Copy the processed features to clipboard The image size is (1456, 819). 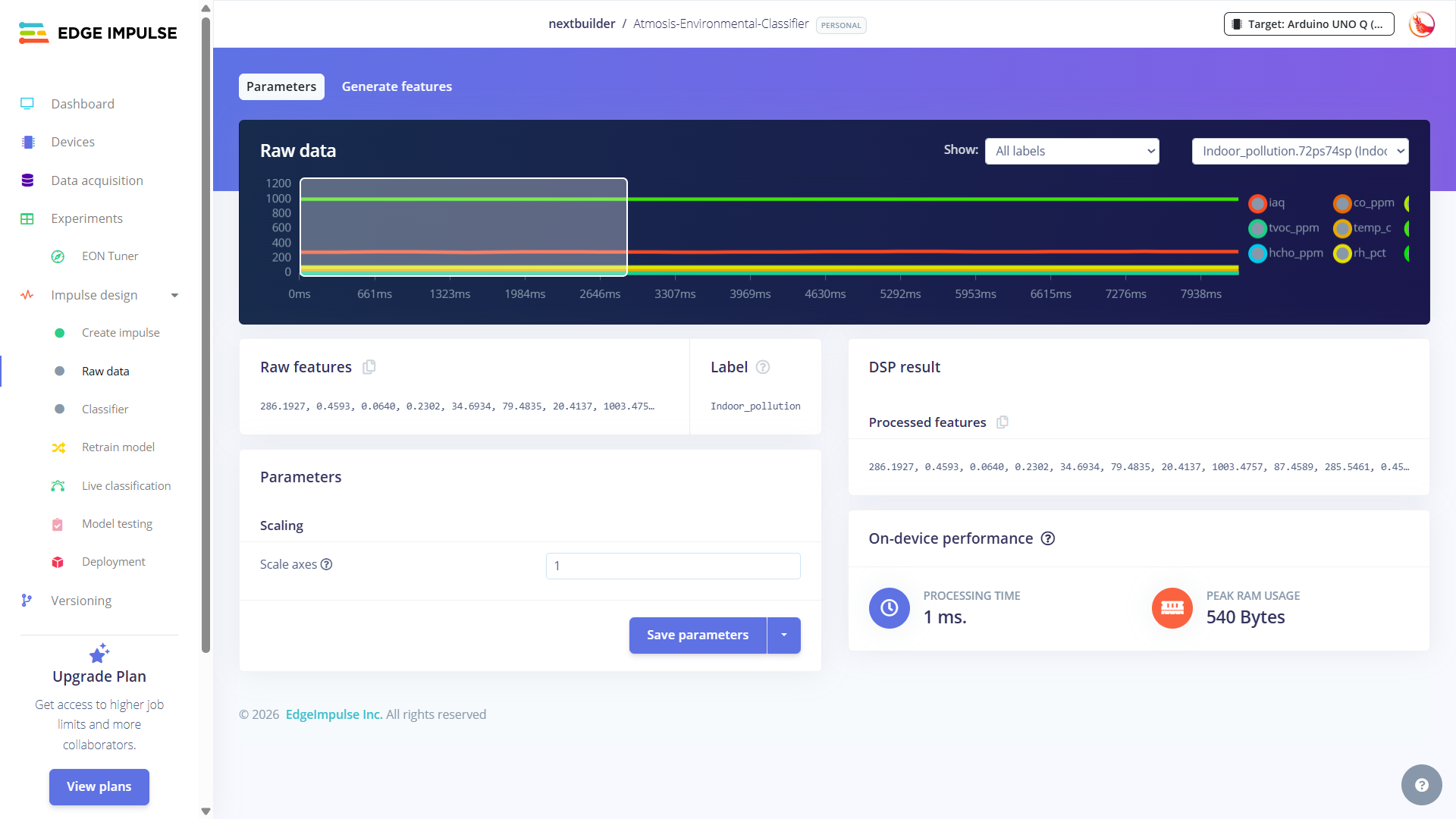pos(1003,422)
